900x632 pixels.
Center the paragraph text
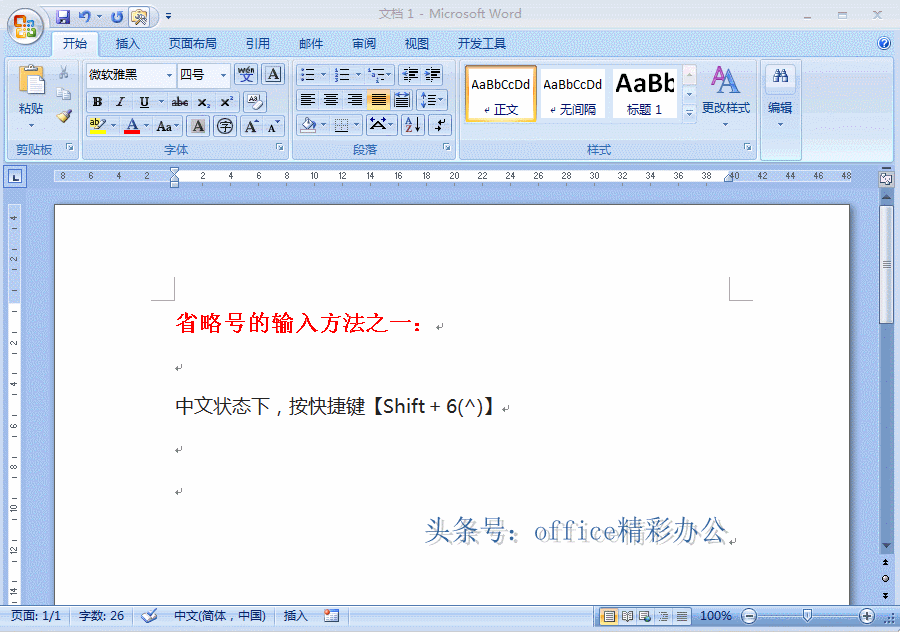pyautogui.click(x=331, y=100)
